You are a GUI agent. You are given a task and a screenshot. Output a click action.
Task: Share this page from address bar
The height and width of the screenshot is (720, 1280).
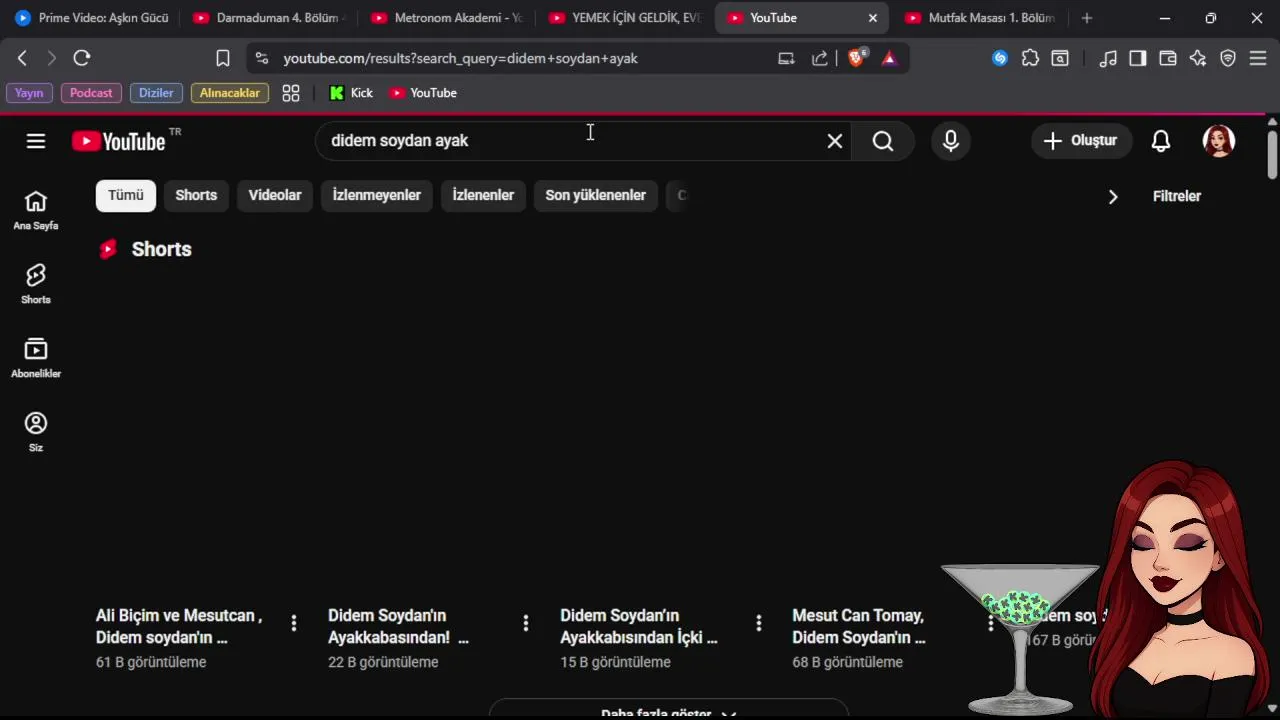click(x=820, y=58)
